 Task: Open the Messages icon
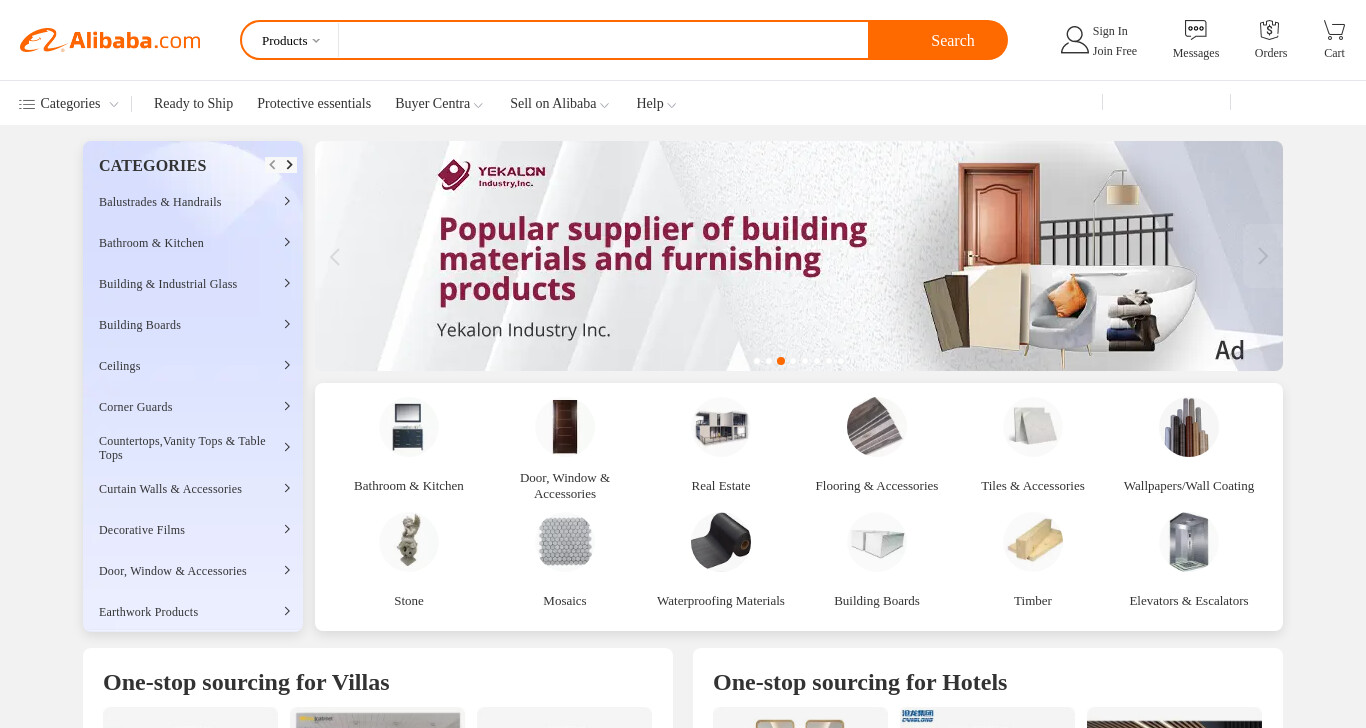[1195, 30]
